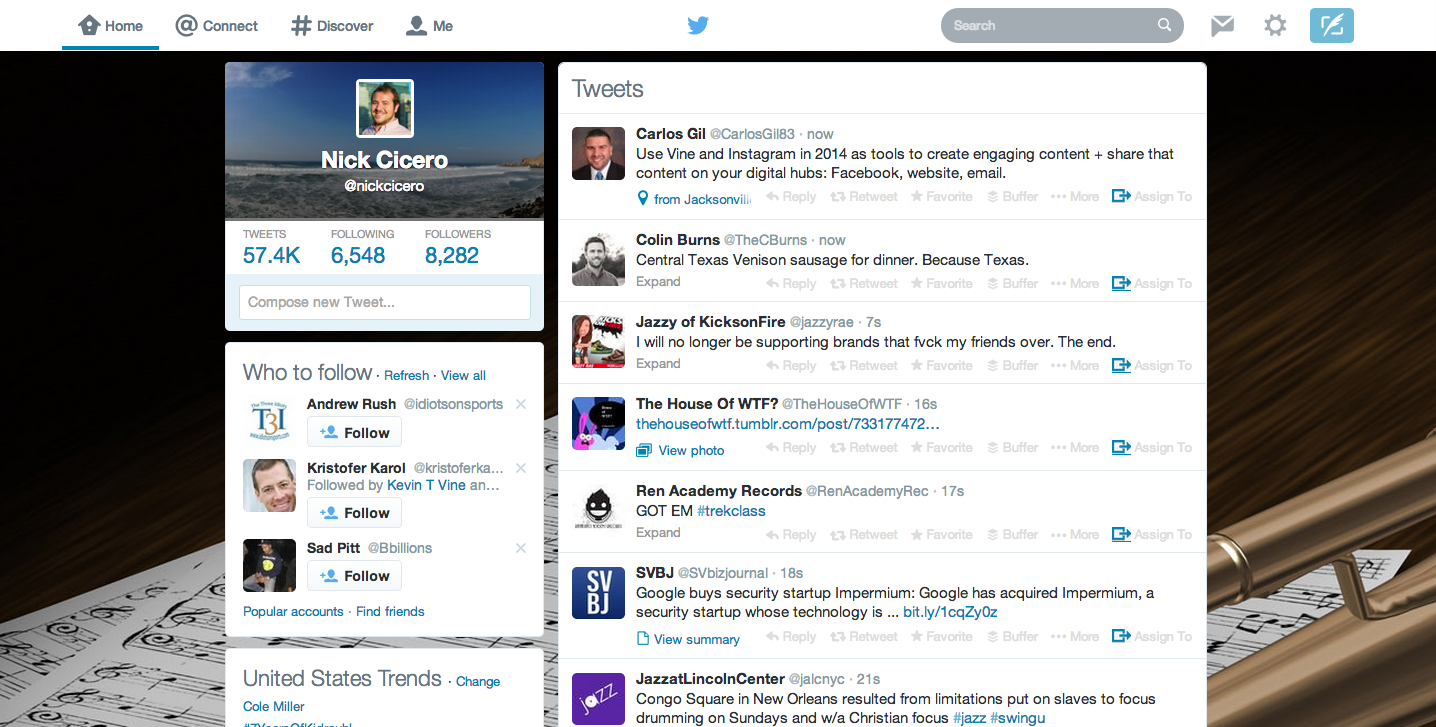
Task: Open More on Jazzy of KicksonFire's tweet
Action: (1075, 366)
